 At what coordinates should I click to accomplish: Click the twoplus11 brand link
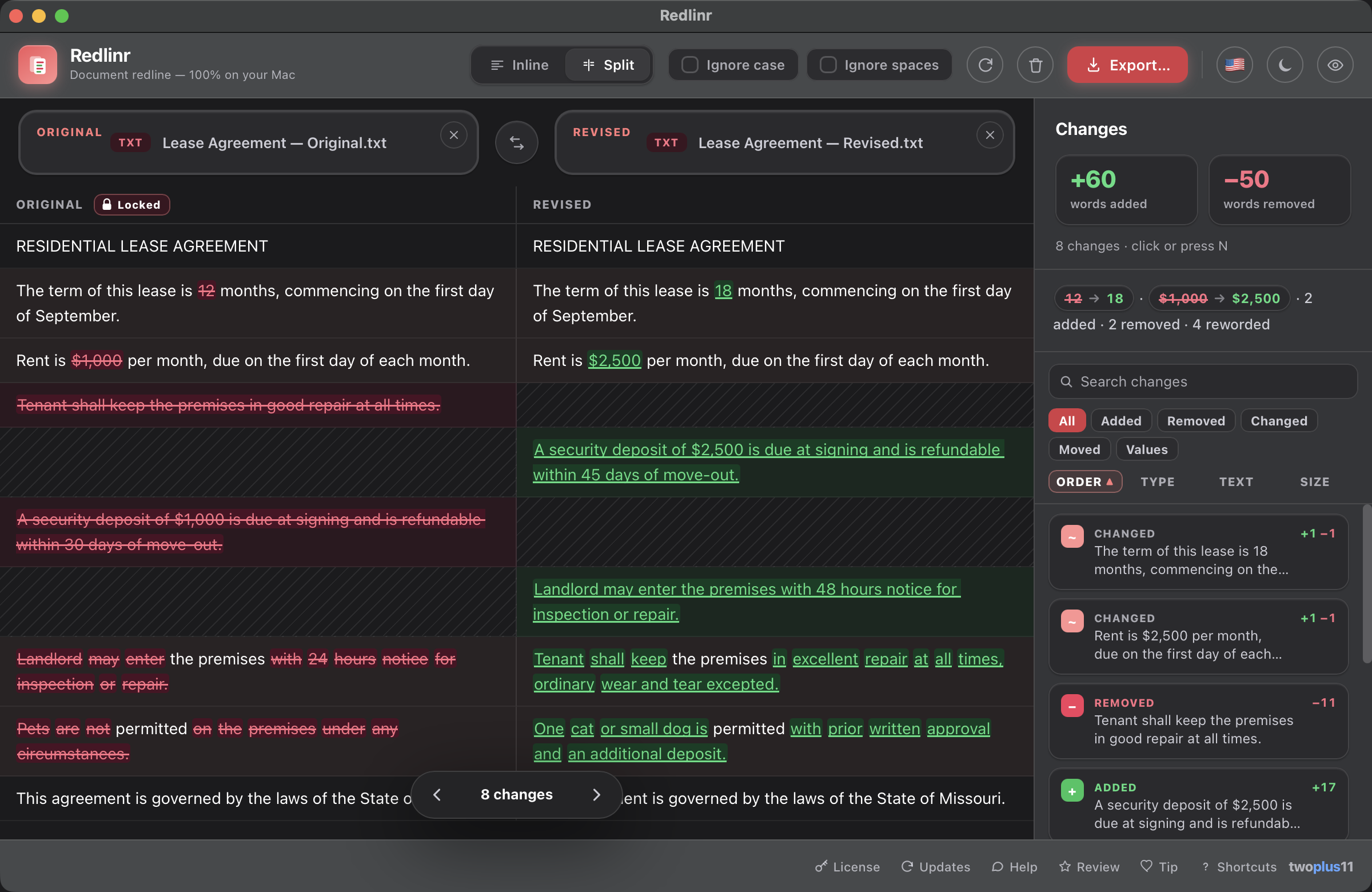pyautogui.click(x=1321, y=867)
